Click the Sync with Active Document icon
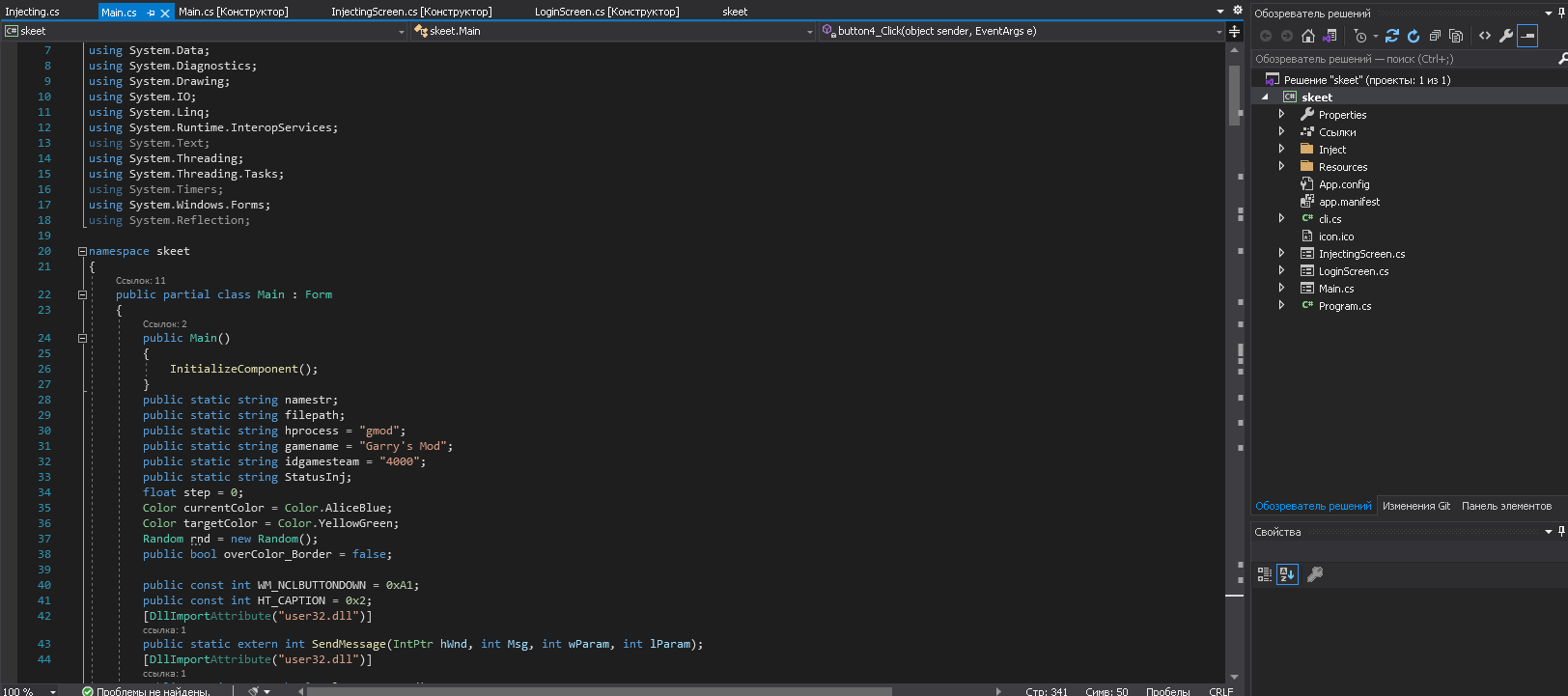The height and width of the screenshot is (696, 1568). point(1392,36)
